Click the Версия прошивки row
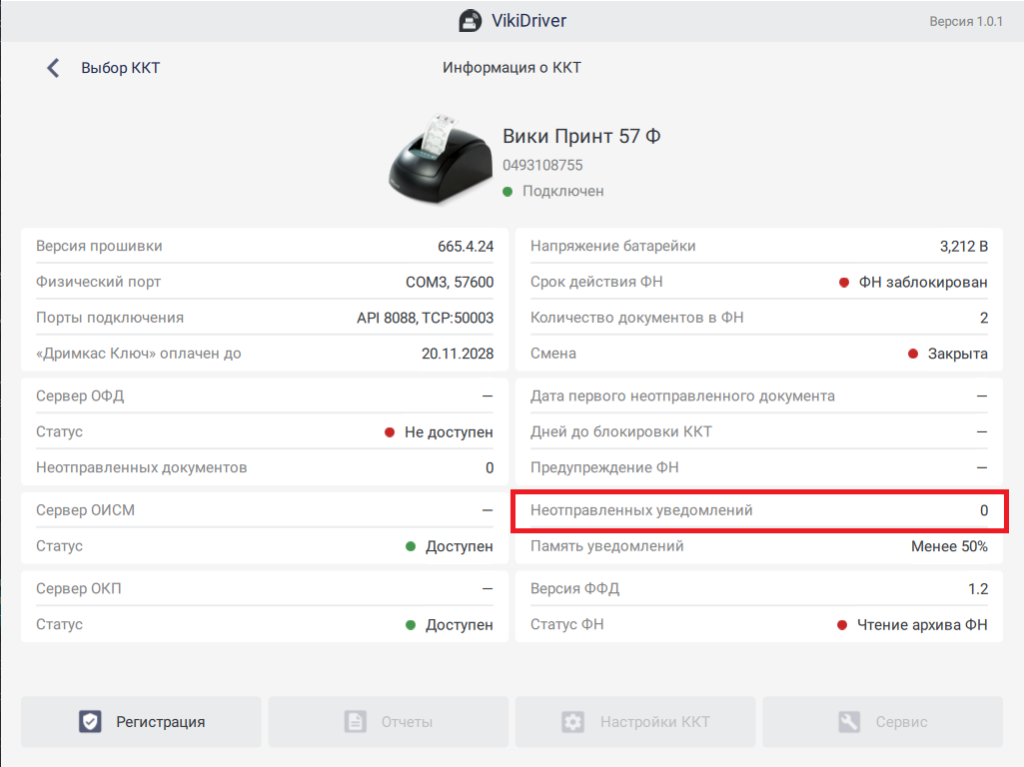Viewport: 1024px width, 767px height. pos(264,246)
